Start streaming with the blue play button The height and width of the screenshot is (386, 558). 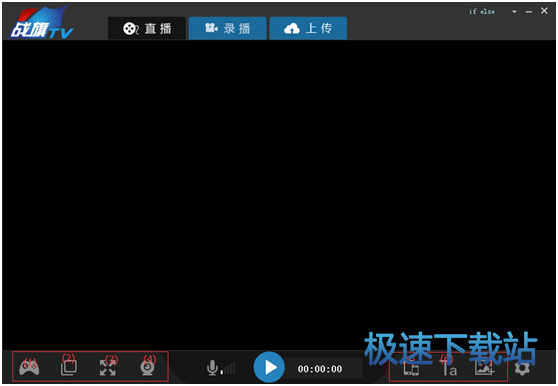pyautogui.click(x=269, y=367)
